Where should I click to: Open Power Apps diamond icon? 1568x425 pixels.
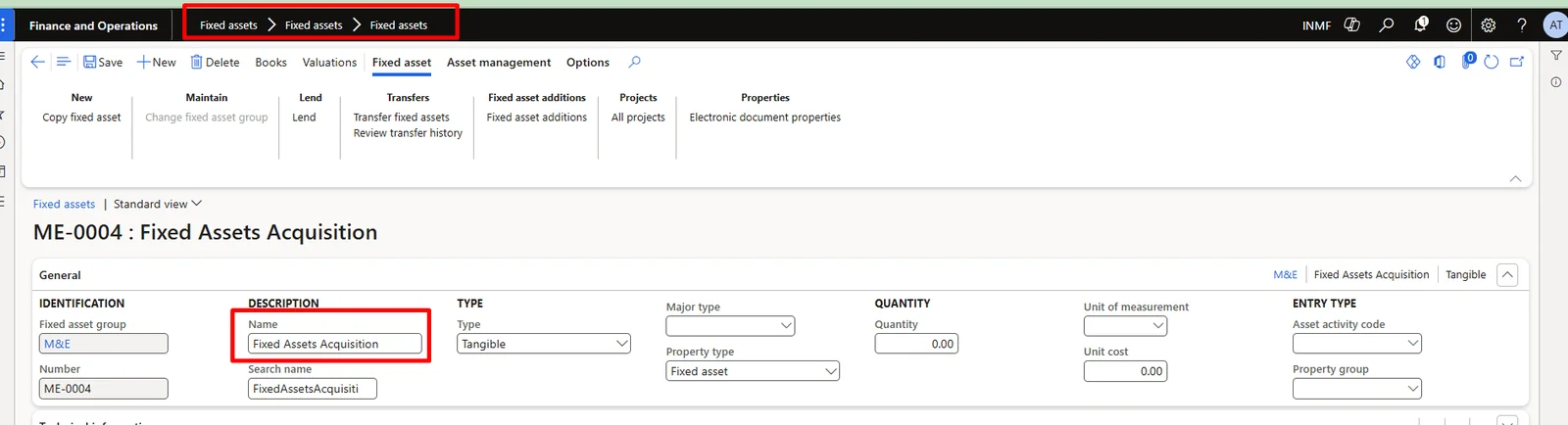[x=1413, y=62]
